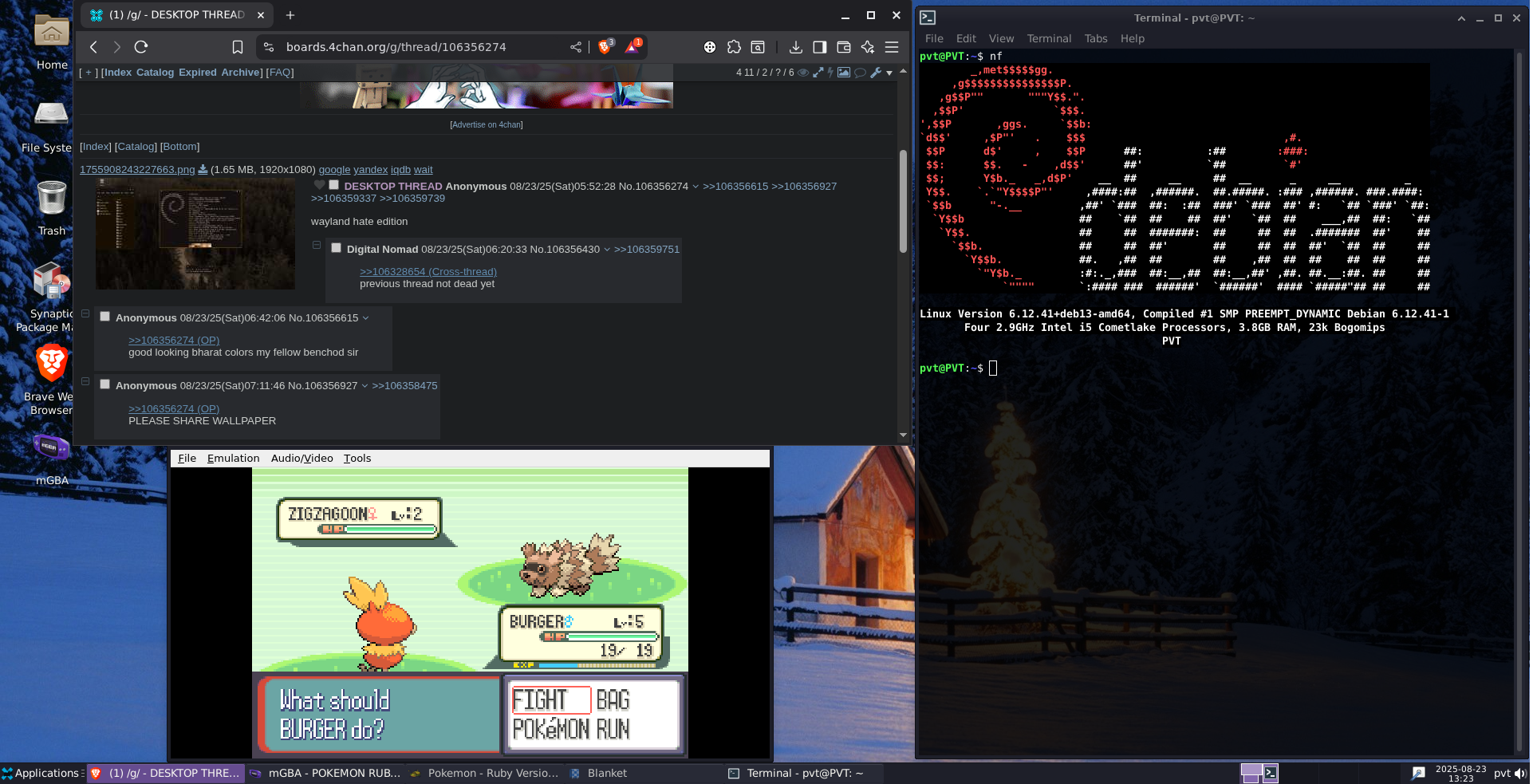Click the share icon in address bar
The image size is (1533, 784).
[x=576, y=47]
